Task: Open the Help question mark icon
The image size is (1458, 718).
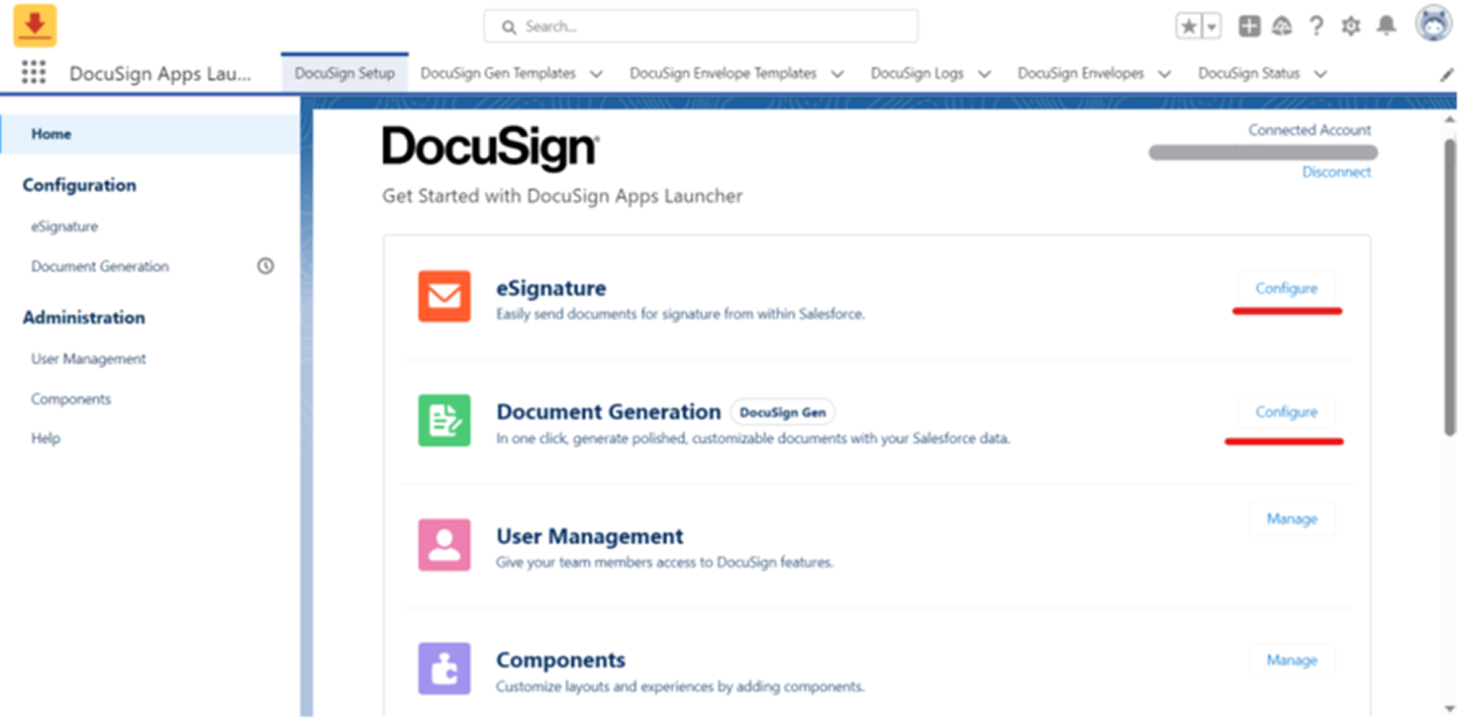Action: [1317, 27]
